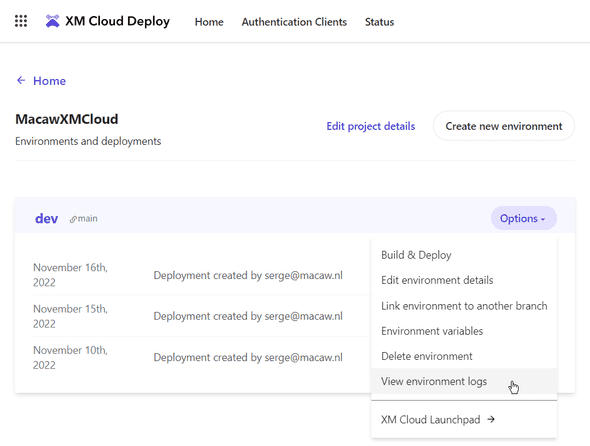This screenshot has height=446, width=590.
Task: Click the back arrow beside Home
Action: click(x=21, y=80)
